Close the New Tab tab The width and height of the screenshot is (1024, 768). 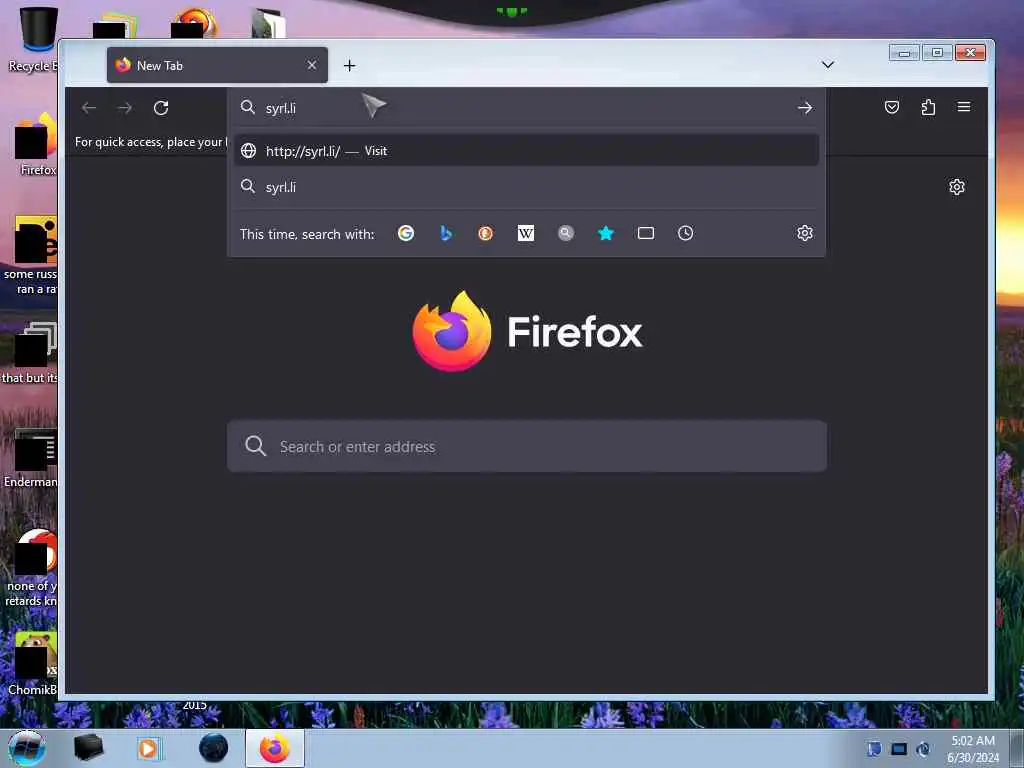pyautogui.click(x=312, y=65)
